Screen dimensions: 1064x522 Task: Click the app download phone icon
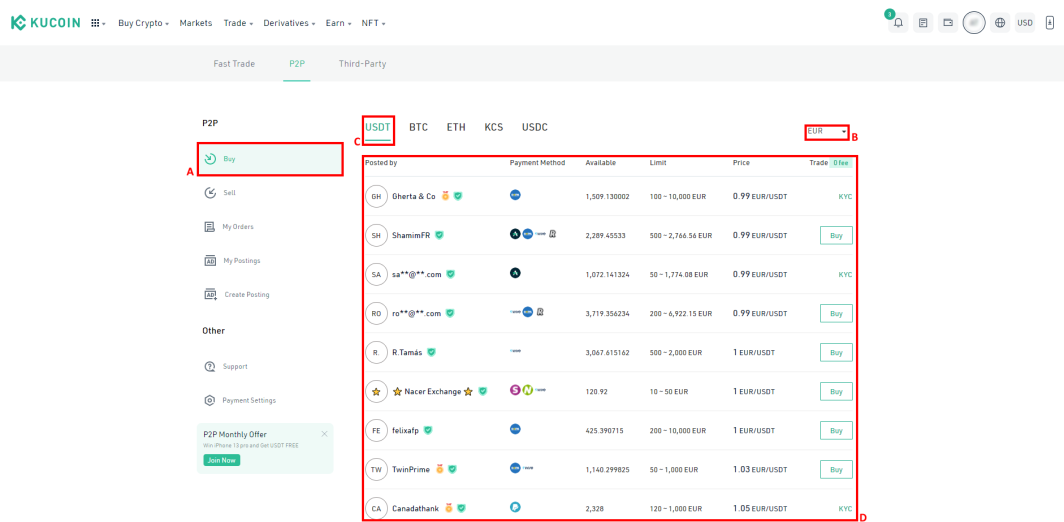click(x=1050, y=22)
